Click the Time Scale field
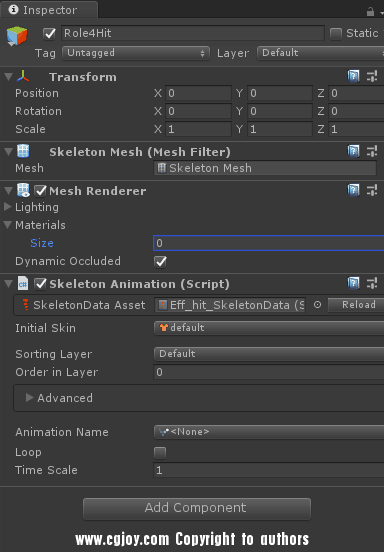 click(x=269, y=470)
